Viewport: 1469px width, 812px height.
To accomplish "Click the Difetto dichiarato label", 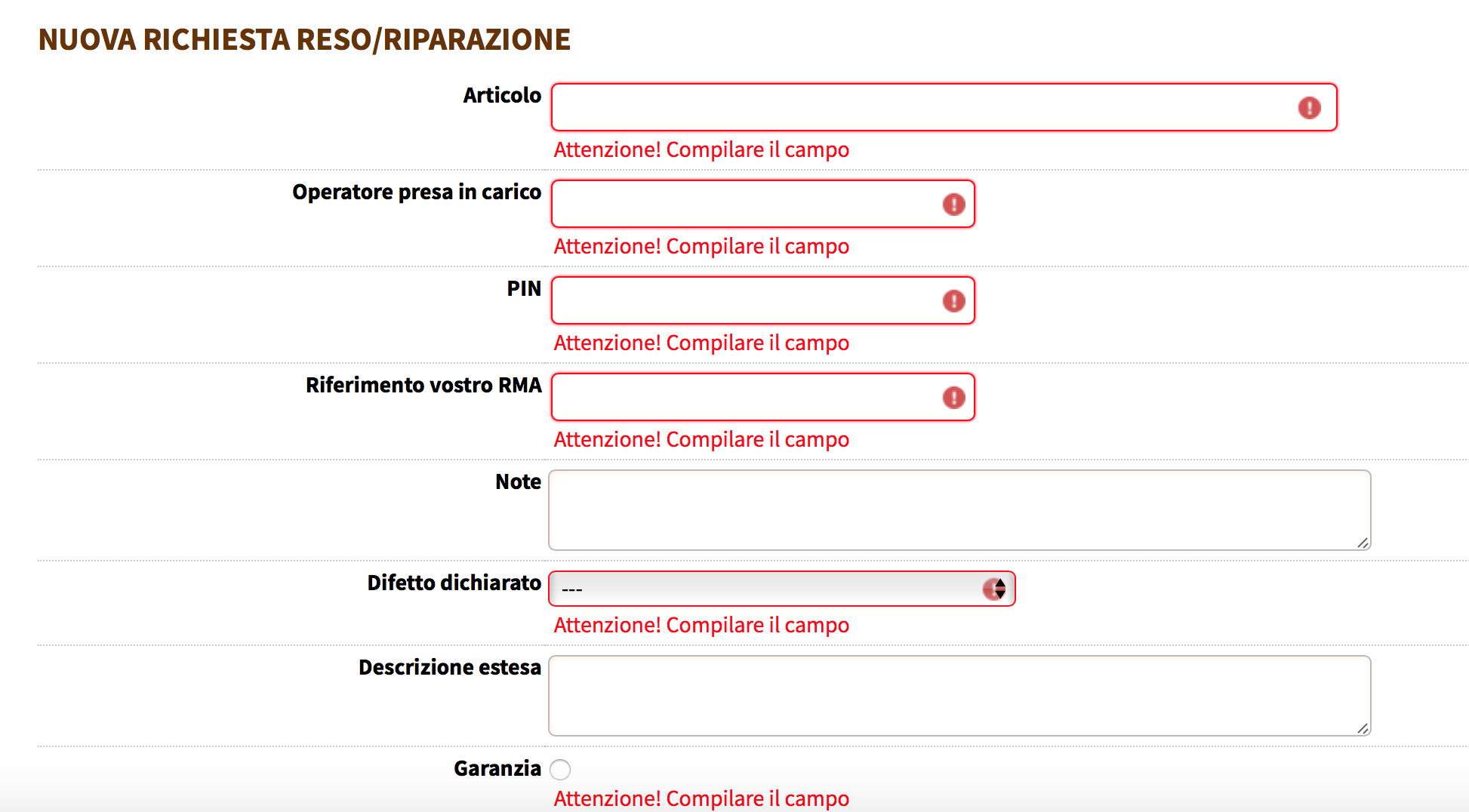I will tap(454, 583).
